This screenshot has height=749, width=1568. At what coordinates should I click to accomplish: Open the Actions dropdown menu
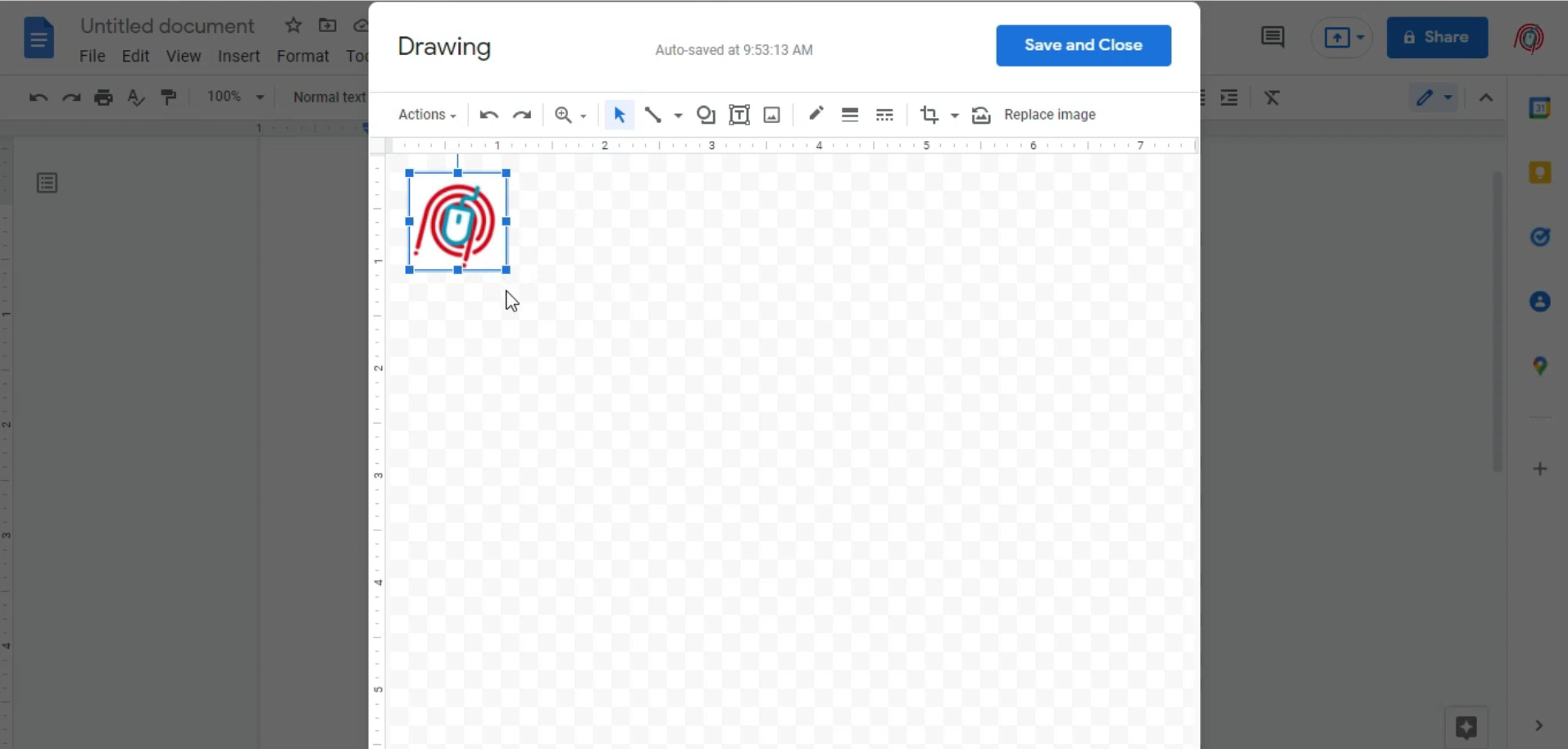427,115
